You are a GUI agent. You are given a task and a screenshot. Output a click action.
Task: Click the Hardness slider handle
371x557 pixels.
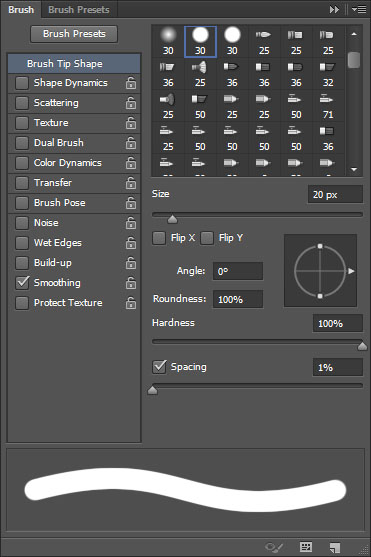362,346
